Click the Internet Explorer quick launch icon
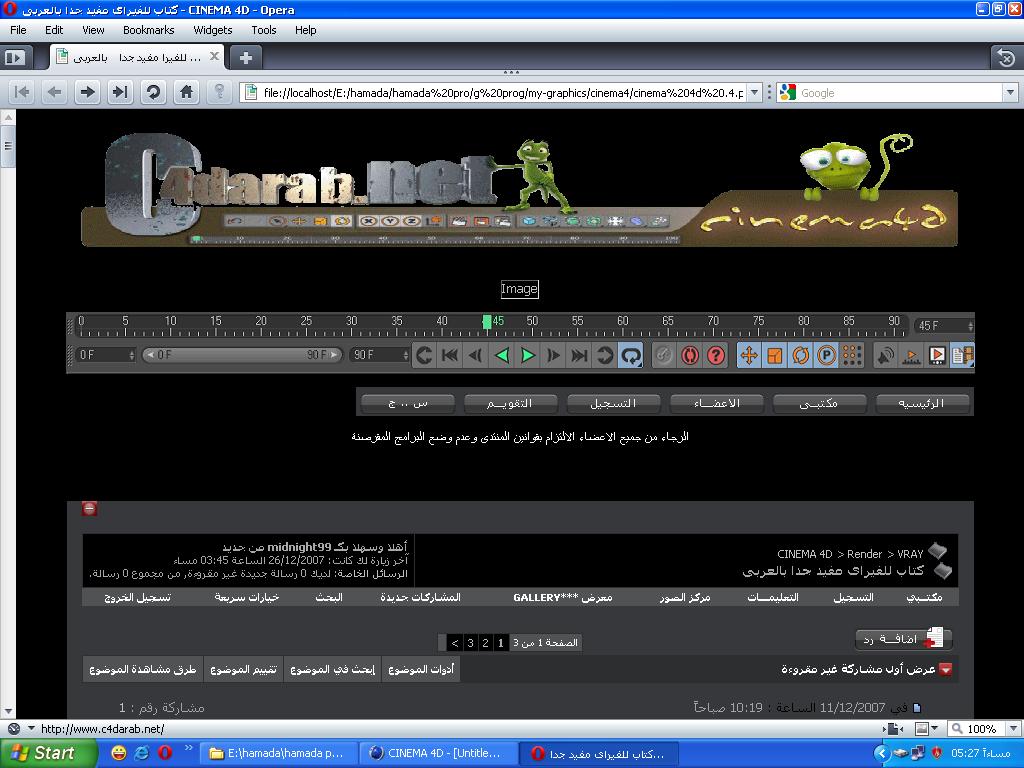Screen dimensions: 1024x768 (x=142, y=753)
